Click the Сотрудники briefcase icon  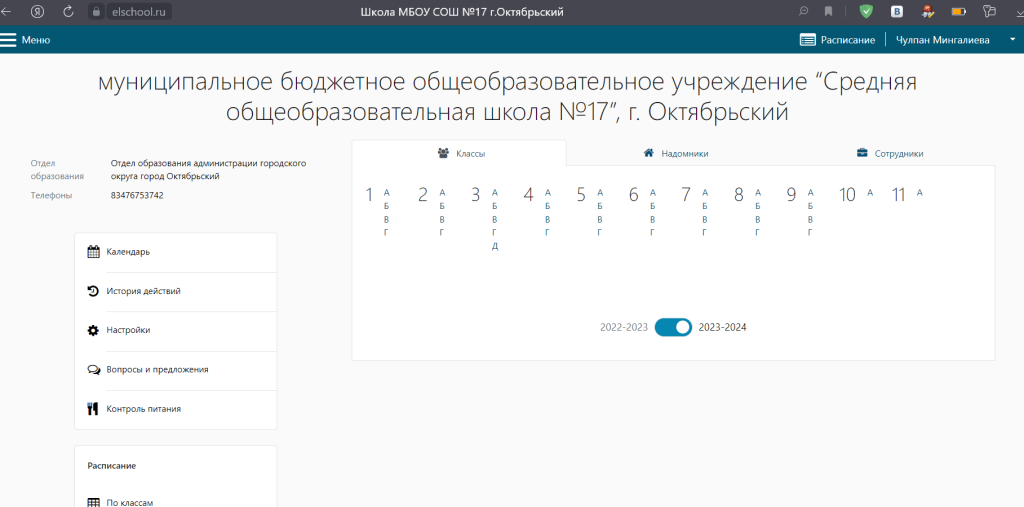pyautogui.click(x=862, y=153)
